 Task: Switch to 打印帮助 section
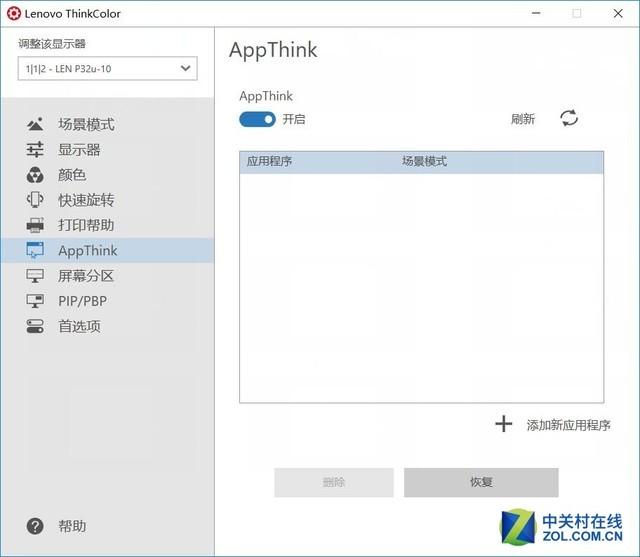[86, 225]
